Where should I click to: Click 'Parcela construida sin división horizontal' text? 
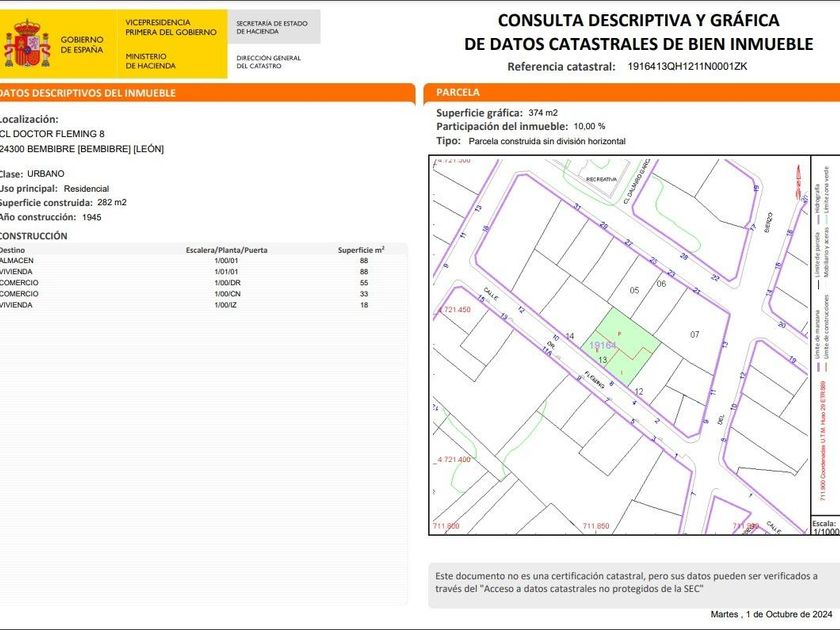point(547,141)
